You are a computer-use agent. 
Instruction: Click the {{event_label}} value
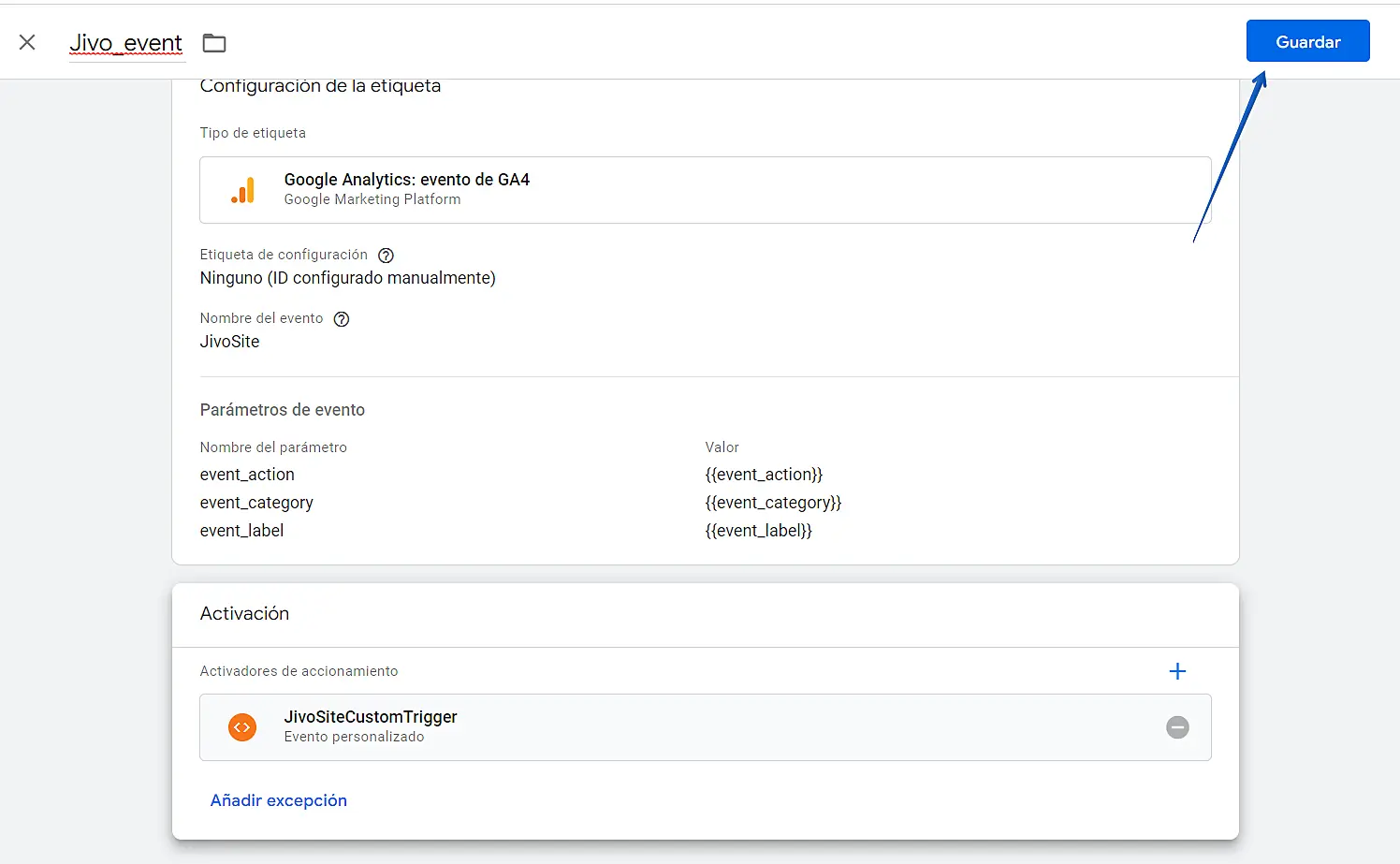point(758,531)
